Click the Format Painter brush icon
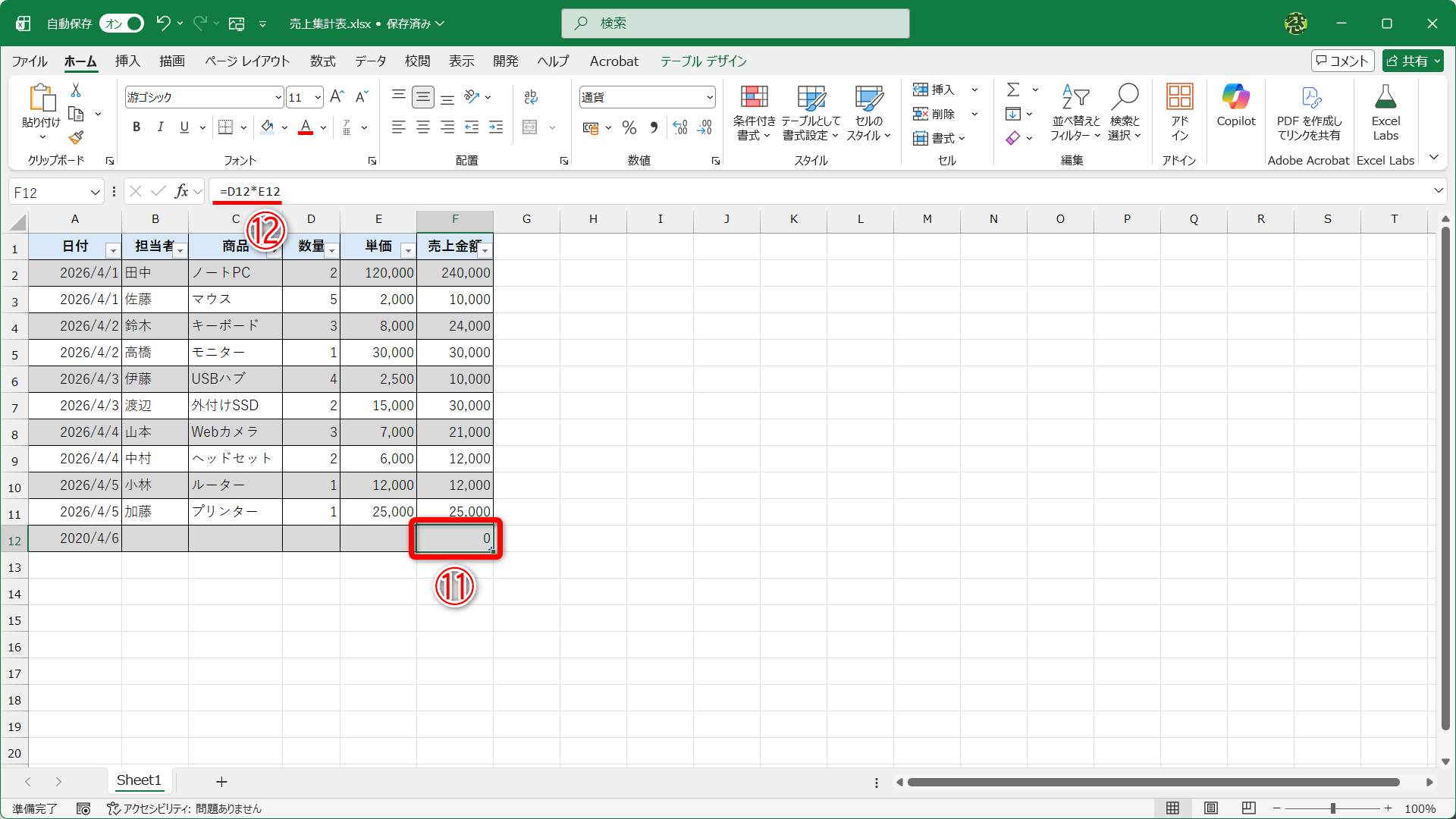Image resolution: width=1456 pixels, height=819 pixels. point(76,138)
